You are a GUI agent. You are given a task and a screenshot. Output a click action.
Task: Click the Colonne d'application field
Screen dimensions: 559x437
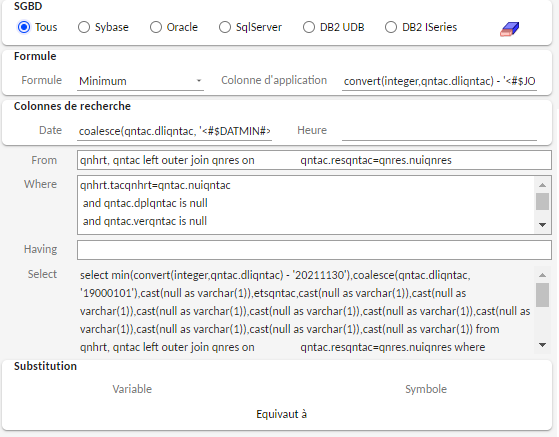pos(440,81)
